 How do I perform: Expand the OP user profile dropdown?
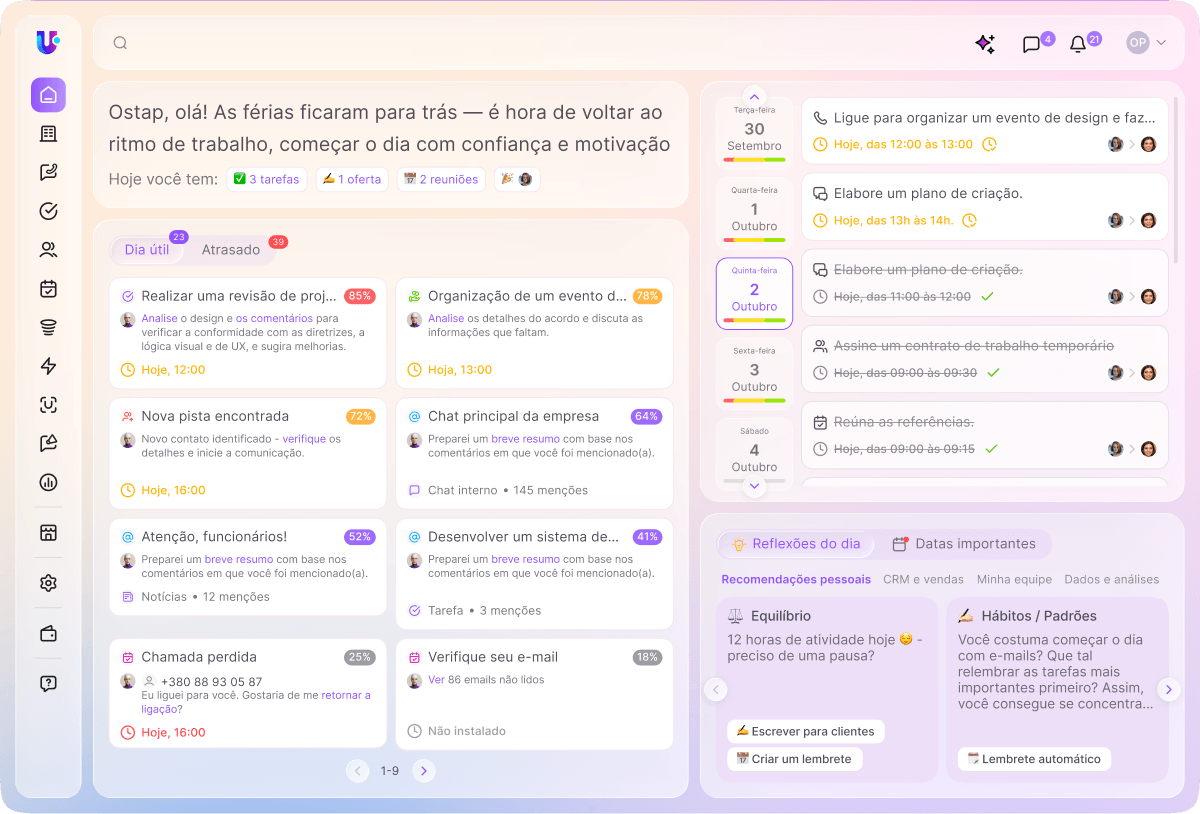[1146, 43]
